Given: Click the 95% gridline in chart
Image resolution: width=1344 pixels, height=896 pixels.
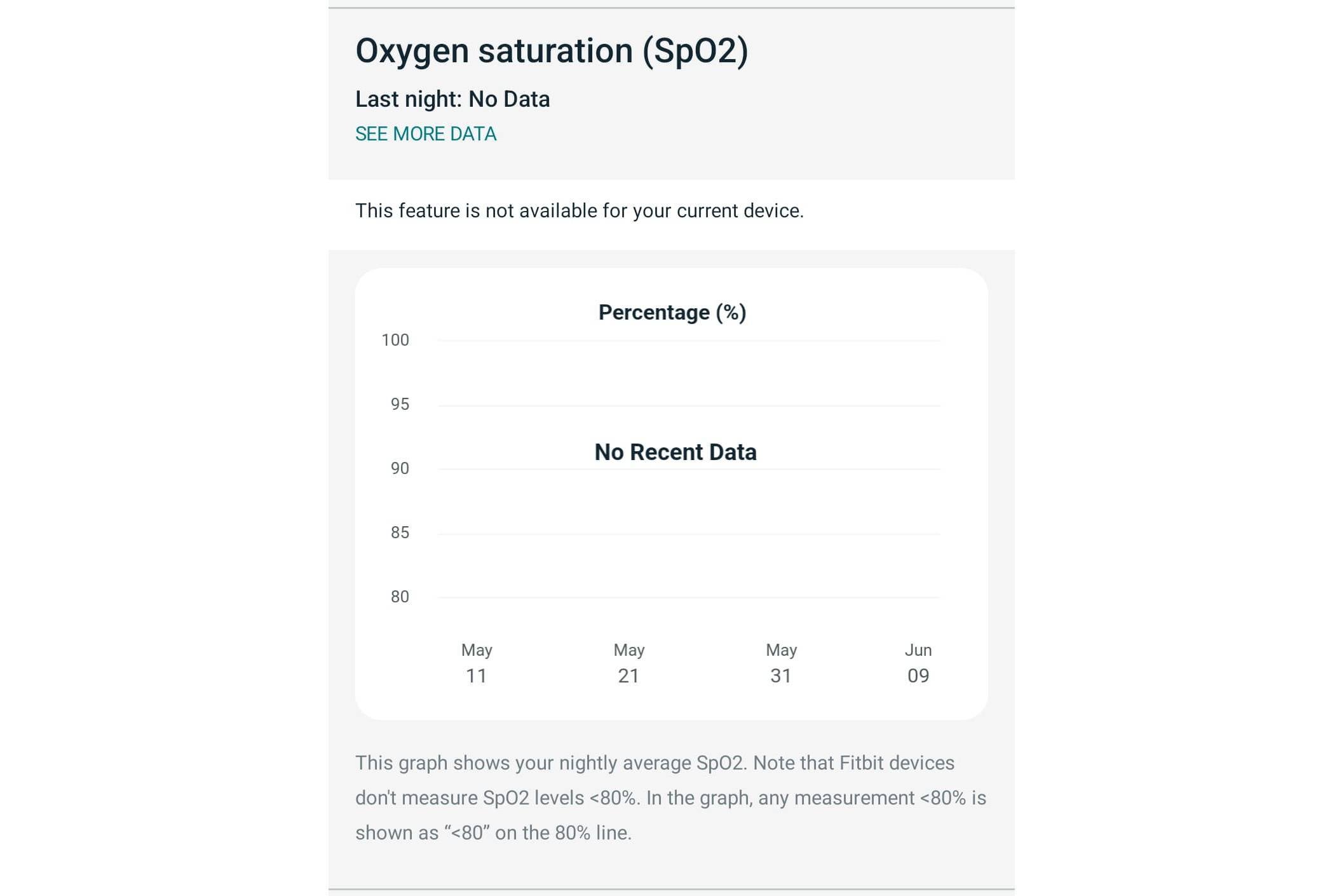Looking at the screenshot, I should [689, 405].
